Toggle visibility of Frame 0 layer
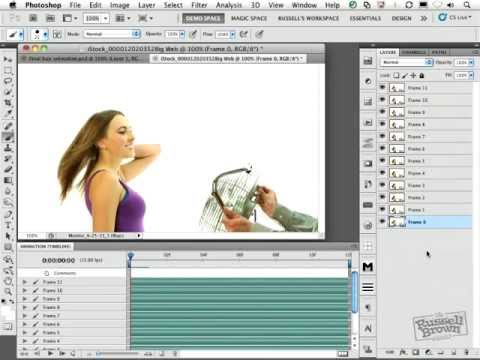 382,222
